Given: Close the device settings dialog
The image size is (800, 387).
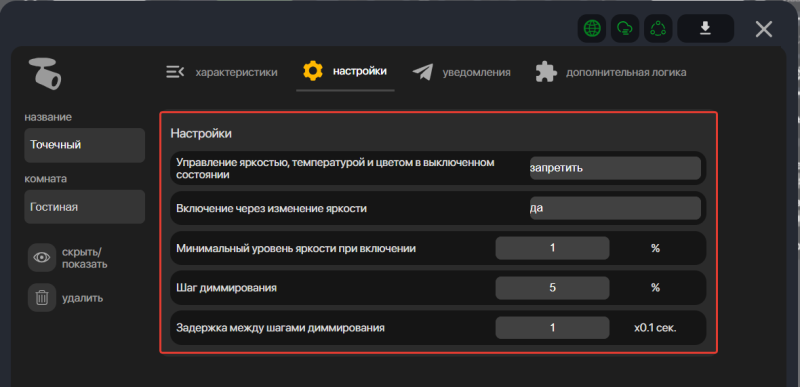Looking at the screenshot, I should coord(763,29).
